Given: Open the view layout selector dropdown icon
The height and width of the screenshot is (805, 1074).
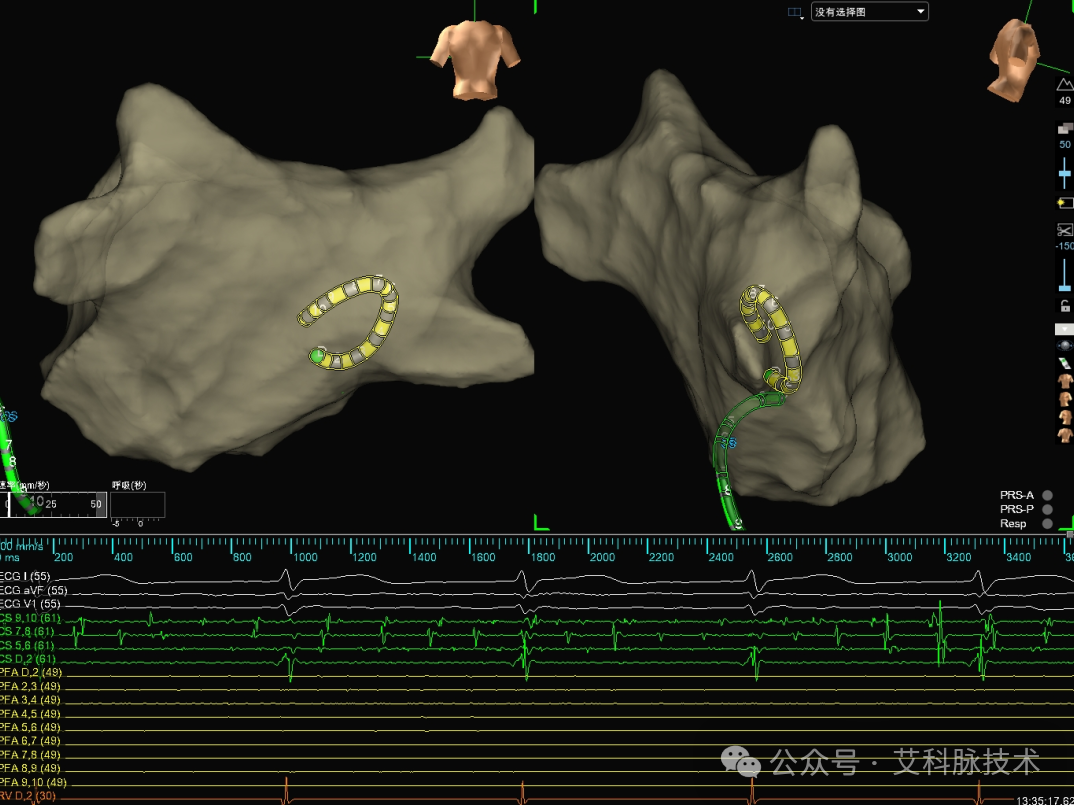Looking at the screenshot, I should coord(795,12).
